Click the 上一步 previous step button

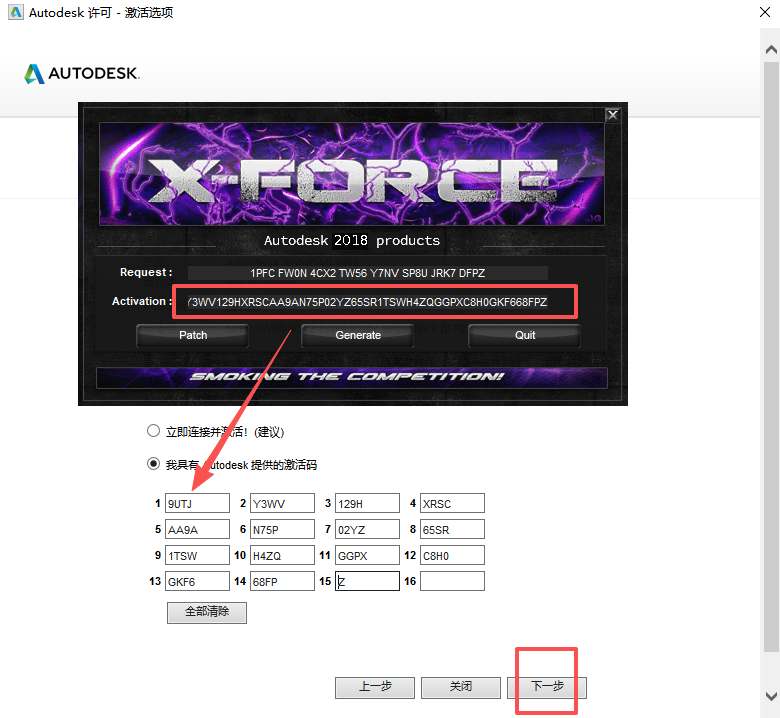[x=375, y=687]
